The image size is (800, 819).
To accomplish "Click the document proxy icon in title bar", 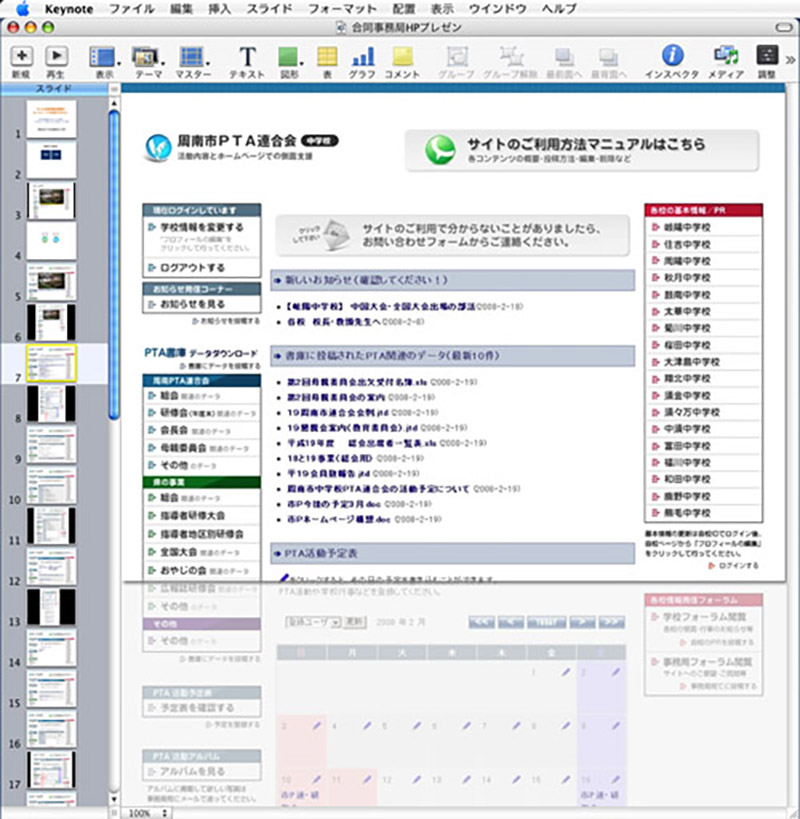I will [340, 27].
